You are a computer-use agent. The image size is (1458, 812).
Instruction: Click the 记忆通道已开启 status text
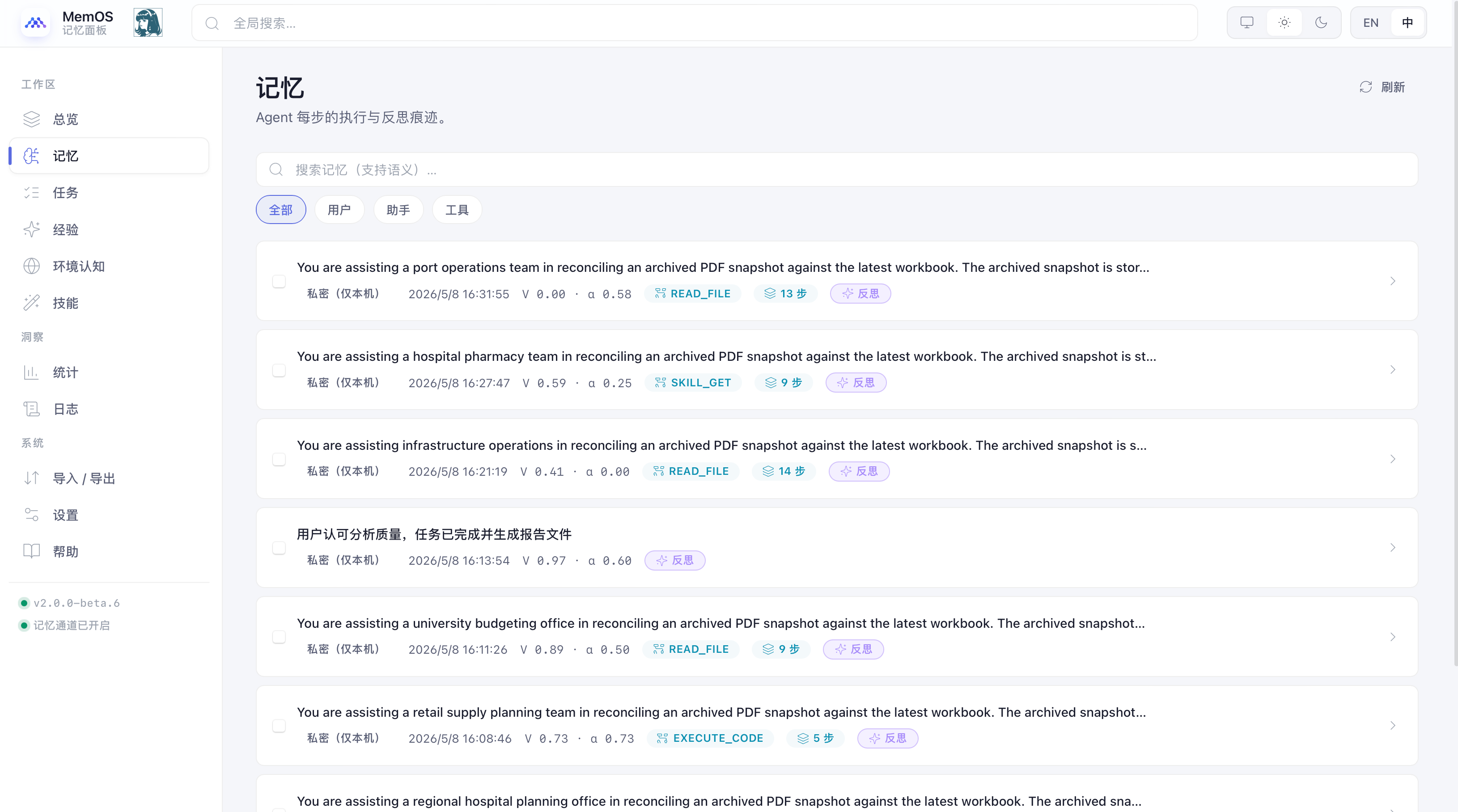coord(71,625)
